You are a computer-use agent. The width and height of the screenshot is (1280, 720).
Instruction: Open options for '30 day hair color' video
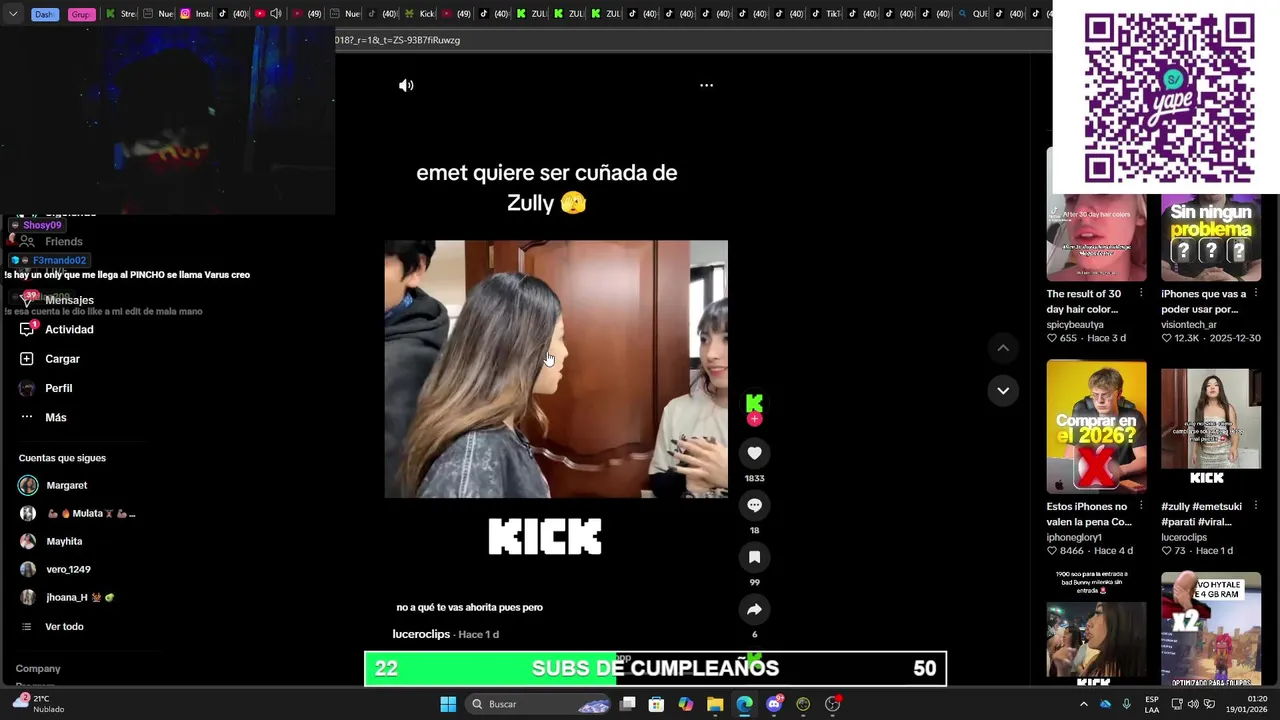[1141, 294]
